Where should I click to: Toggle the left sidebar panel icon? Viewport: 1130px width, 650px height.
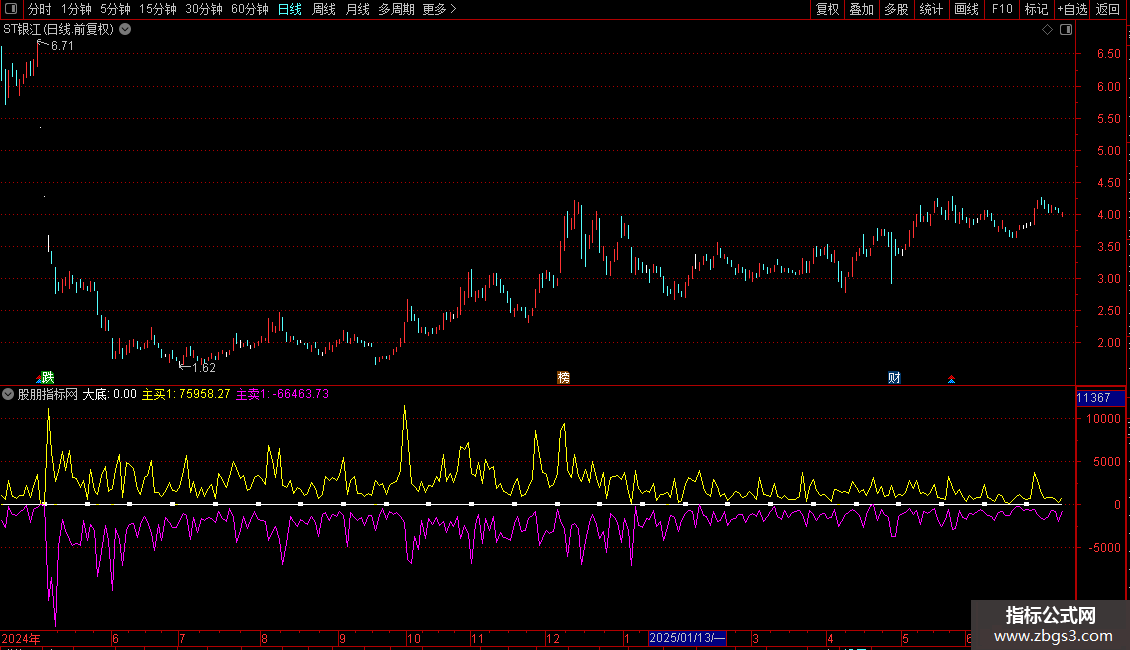tap(11, 9)
